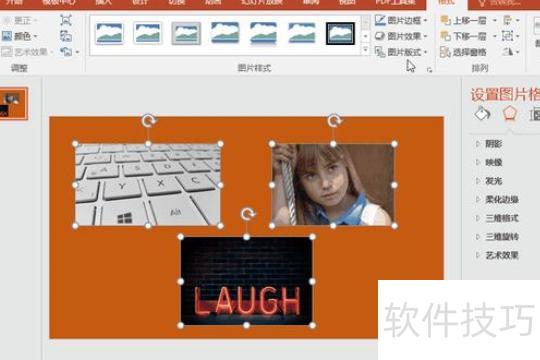Click the rotation handle above the keyboard picture
The image size is (540, 360).
[148, 121]
